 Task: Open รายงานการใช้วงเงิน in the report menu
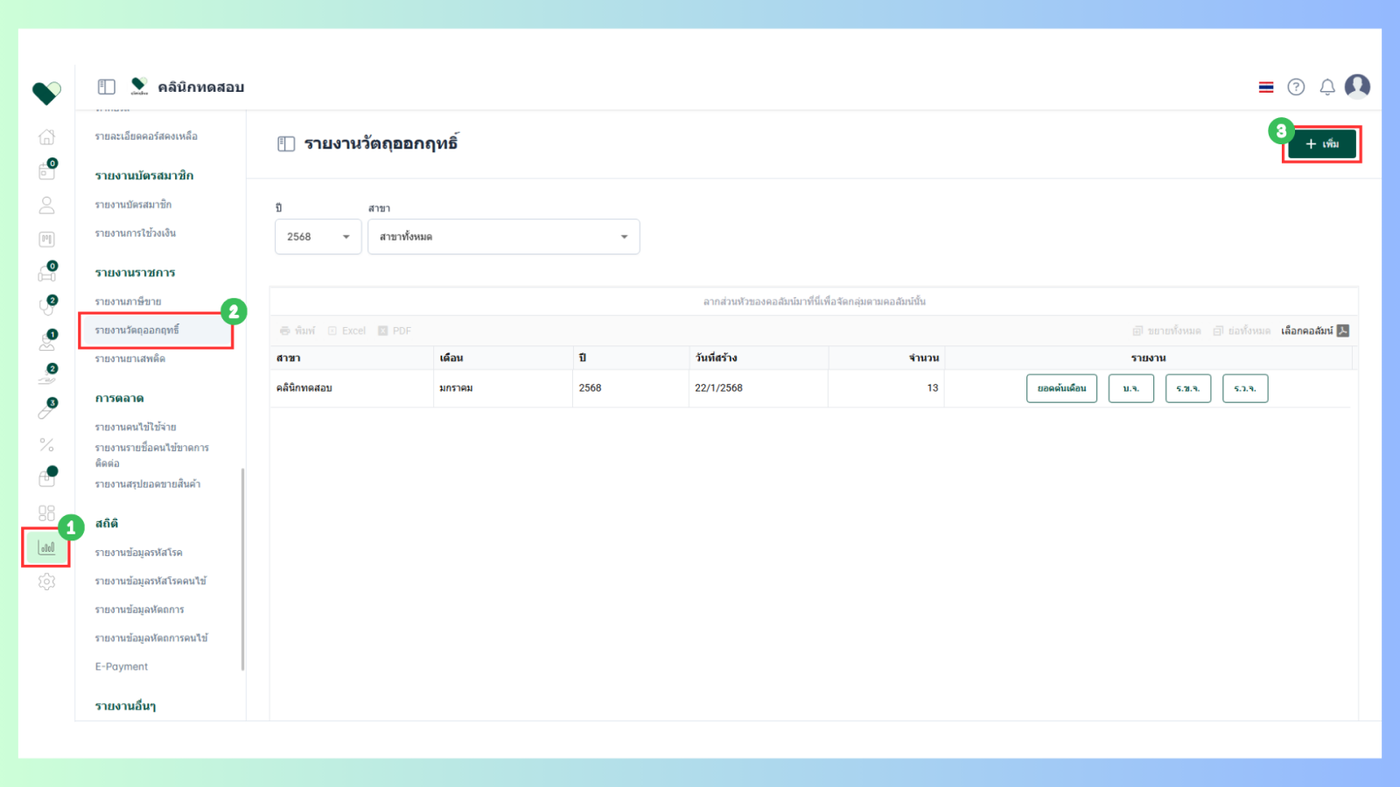point(135,233)
